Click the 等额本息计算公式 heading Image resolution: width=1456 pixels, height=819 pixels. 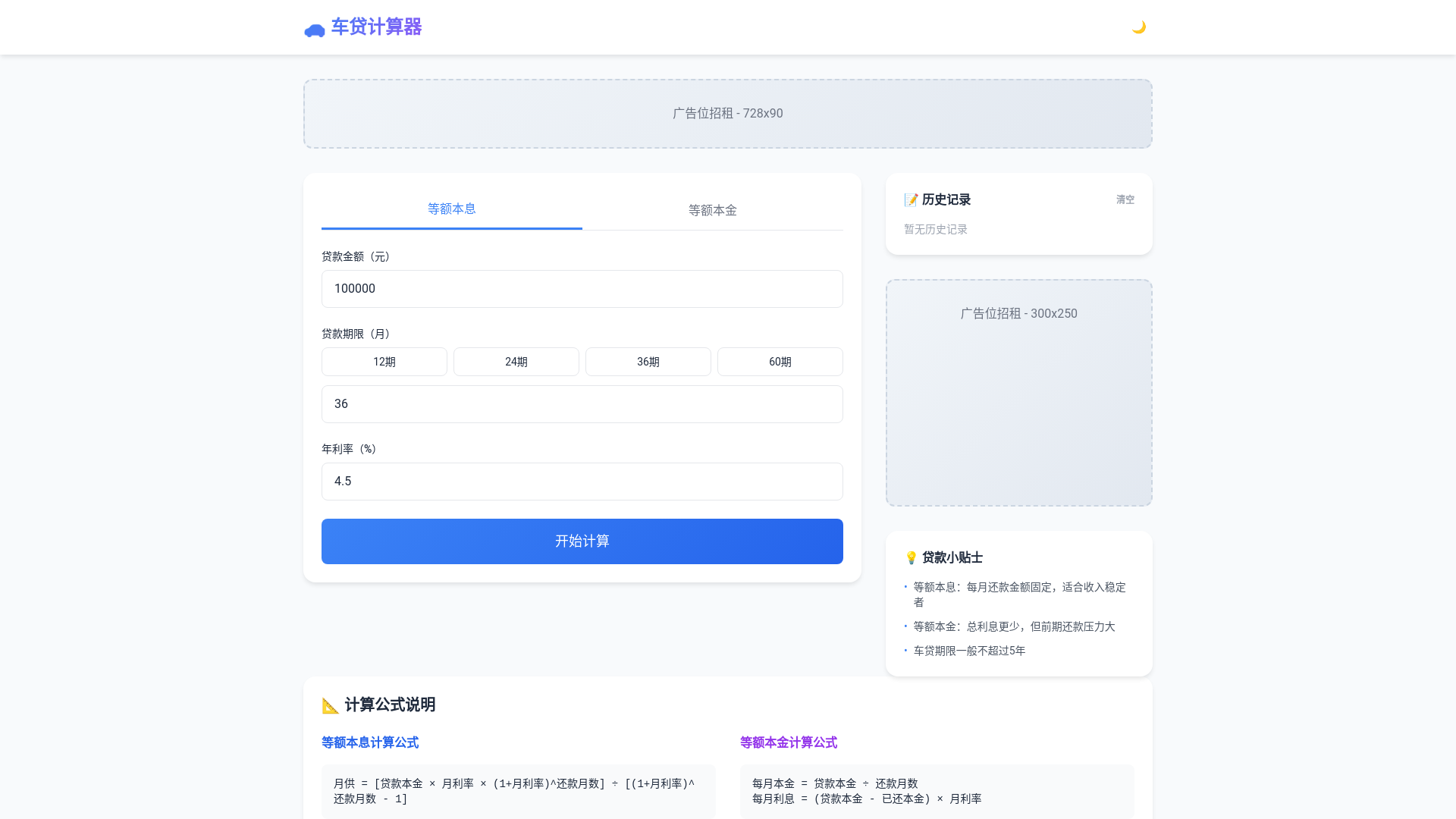pos(370,742)
